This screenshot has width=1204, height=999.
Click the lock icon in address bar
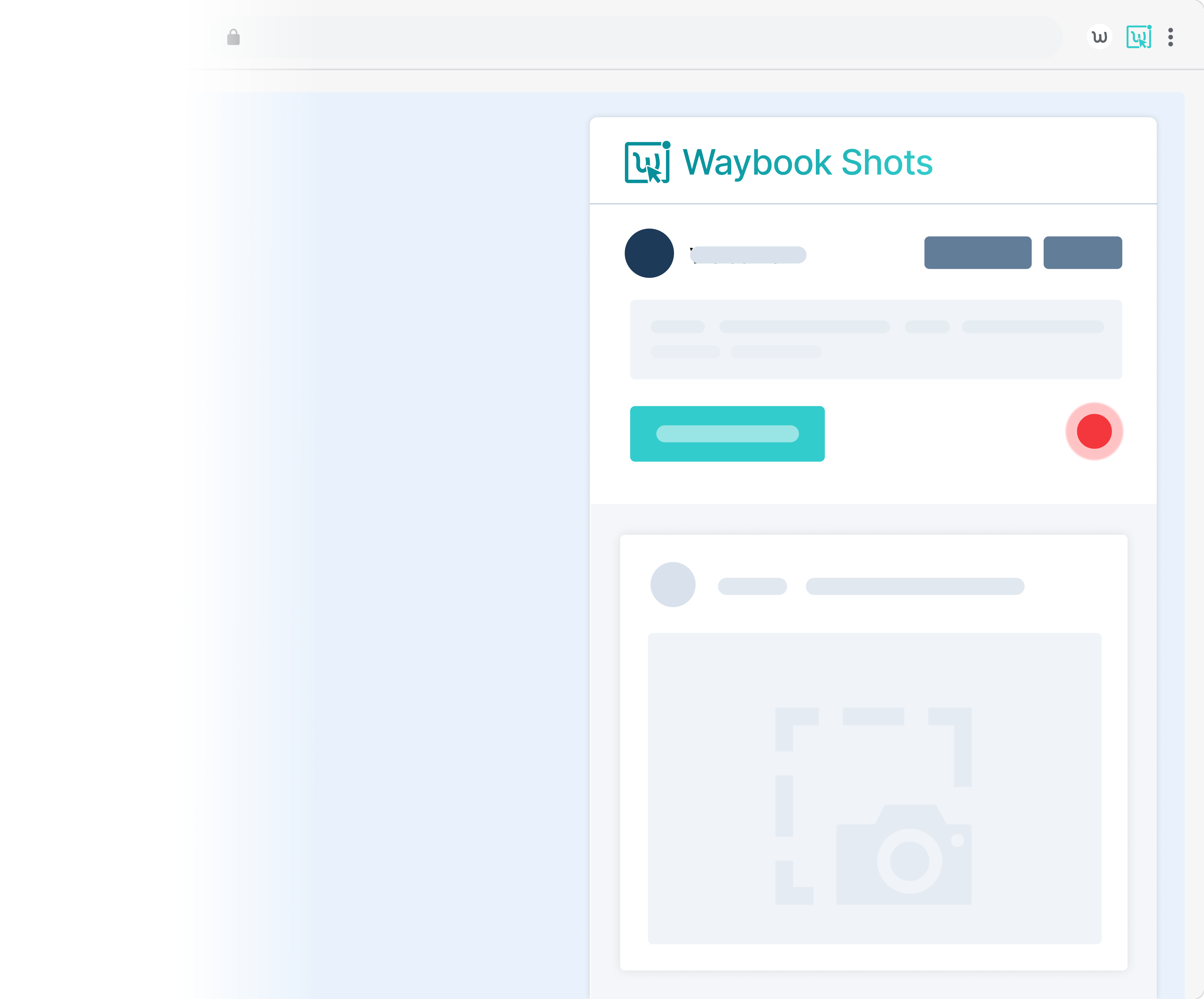point(233,38)
